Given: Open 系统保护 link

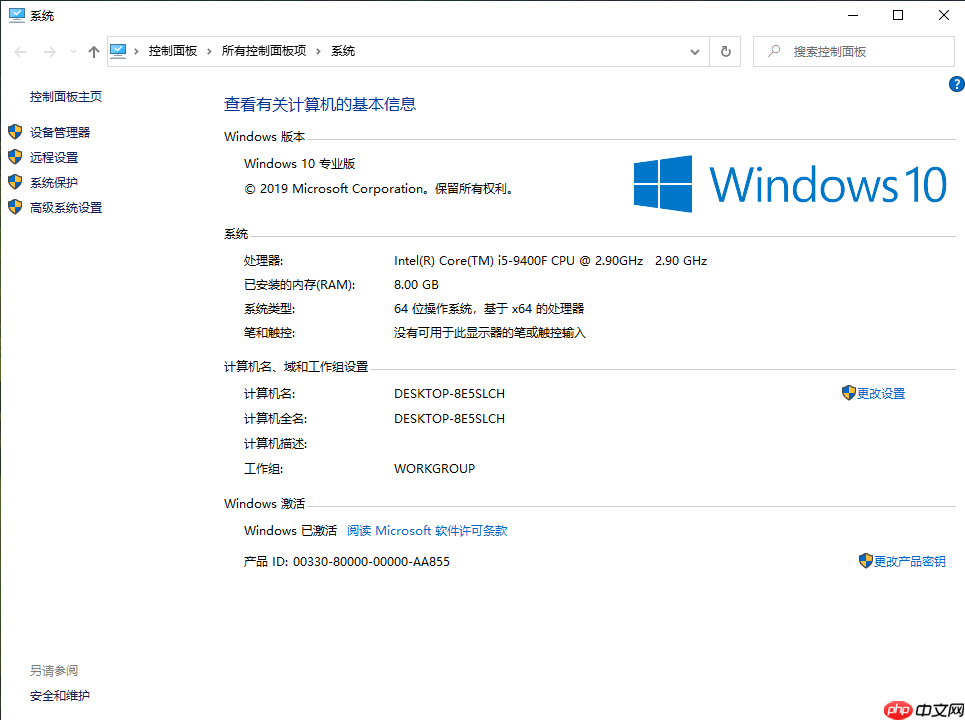Looking at the screenshot, I should pos(54,183).
